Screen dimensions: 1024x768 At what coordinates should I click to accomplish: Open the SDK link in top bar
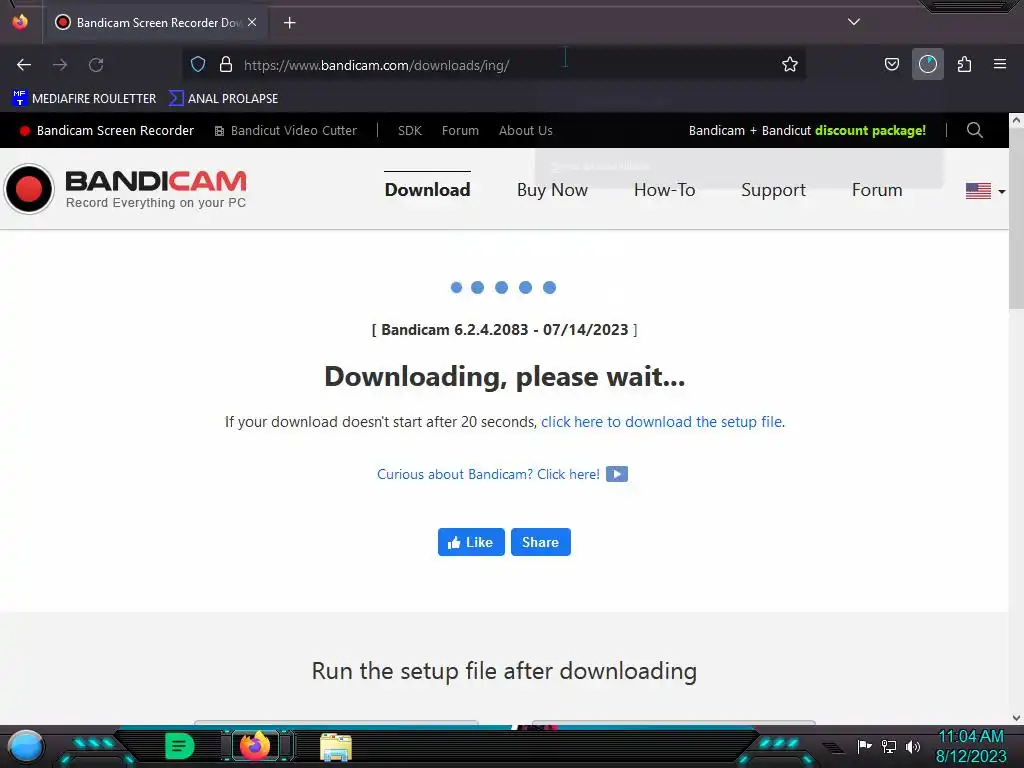click(x=409, y=131)
